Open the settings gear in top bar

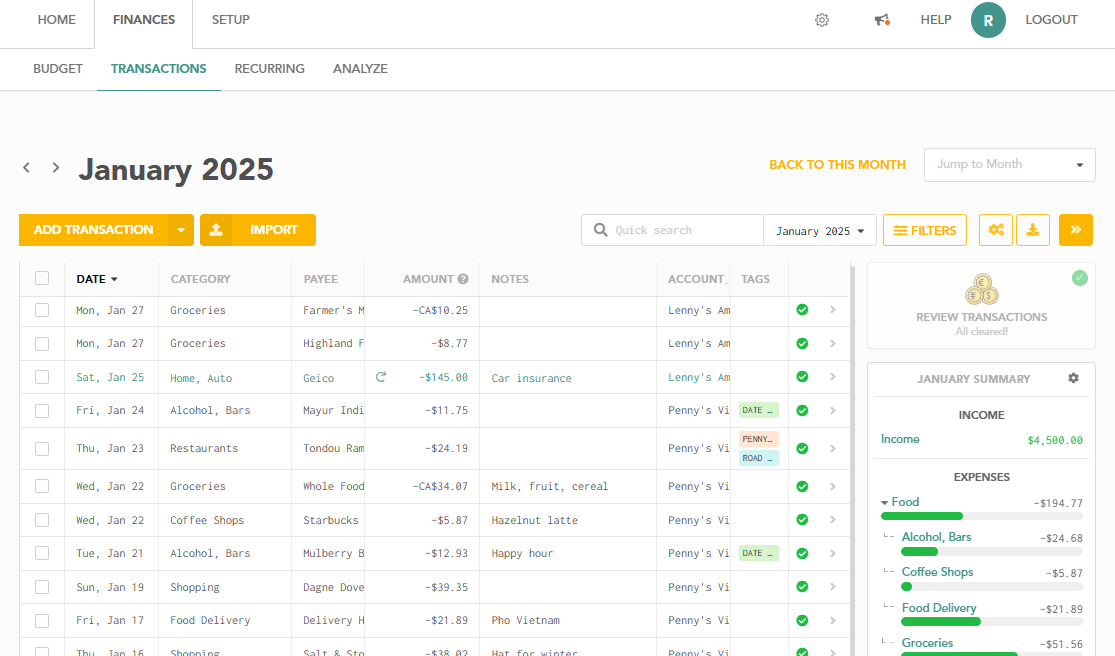pyautogui.click(x=822, y=20)
